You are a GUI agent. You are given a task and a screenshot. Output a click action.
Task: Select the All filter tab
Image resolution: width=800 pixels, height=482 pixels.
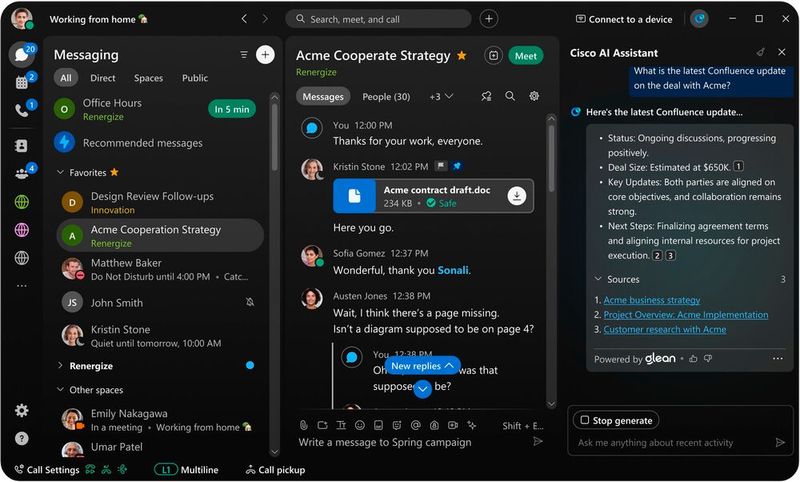tap(66, 78)
